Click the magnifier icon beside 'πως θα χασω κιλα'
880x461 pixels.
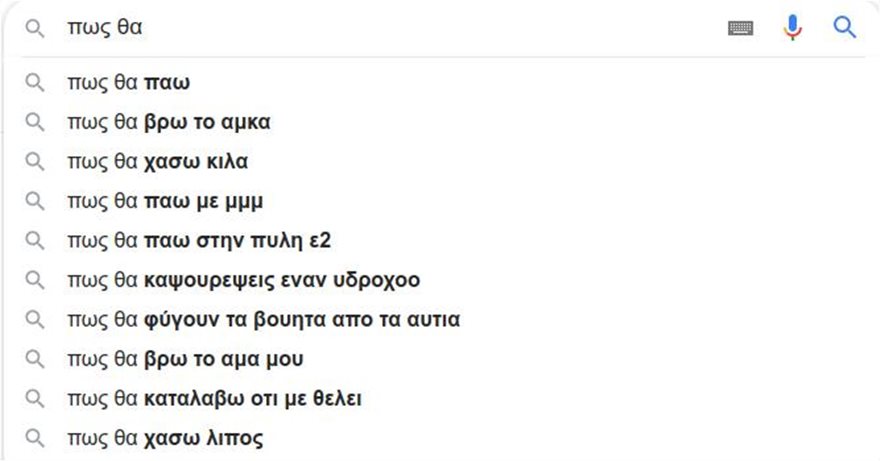pyautogui.click(x=35, y=162)
